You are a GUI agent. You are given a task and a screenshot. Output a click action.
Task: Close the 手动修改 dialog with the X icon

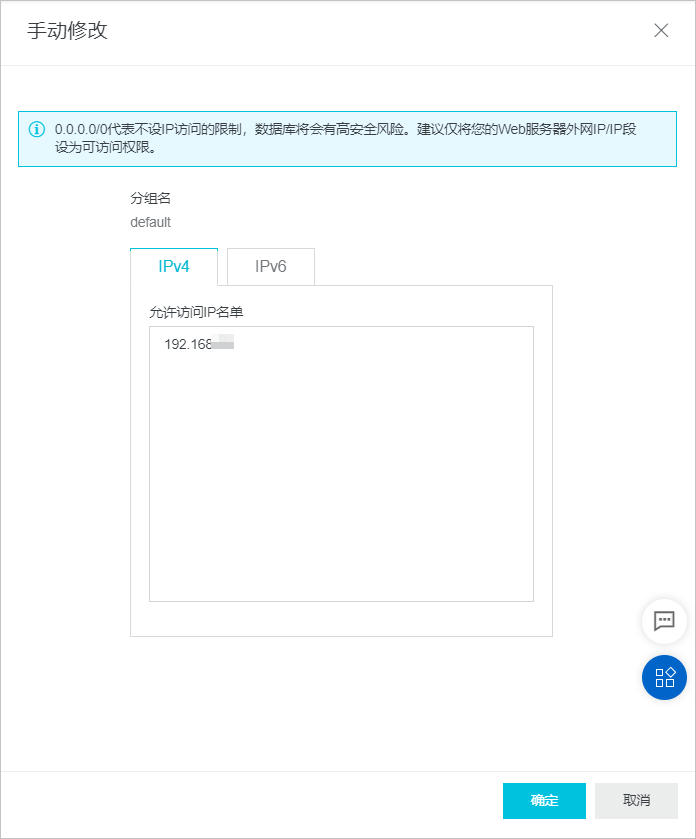(661, 30)
